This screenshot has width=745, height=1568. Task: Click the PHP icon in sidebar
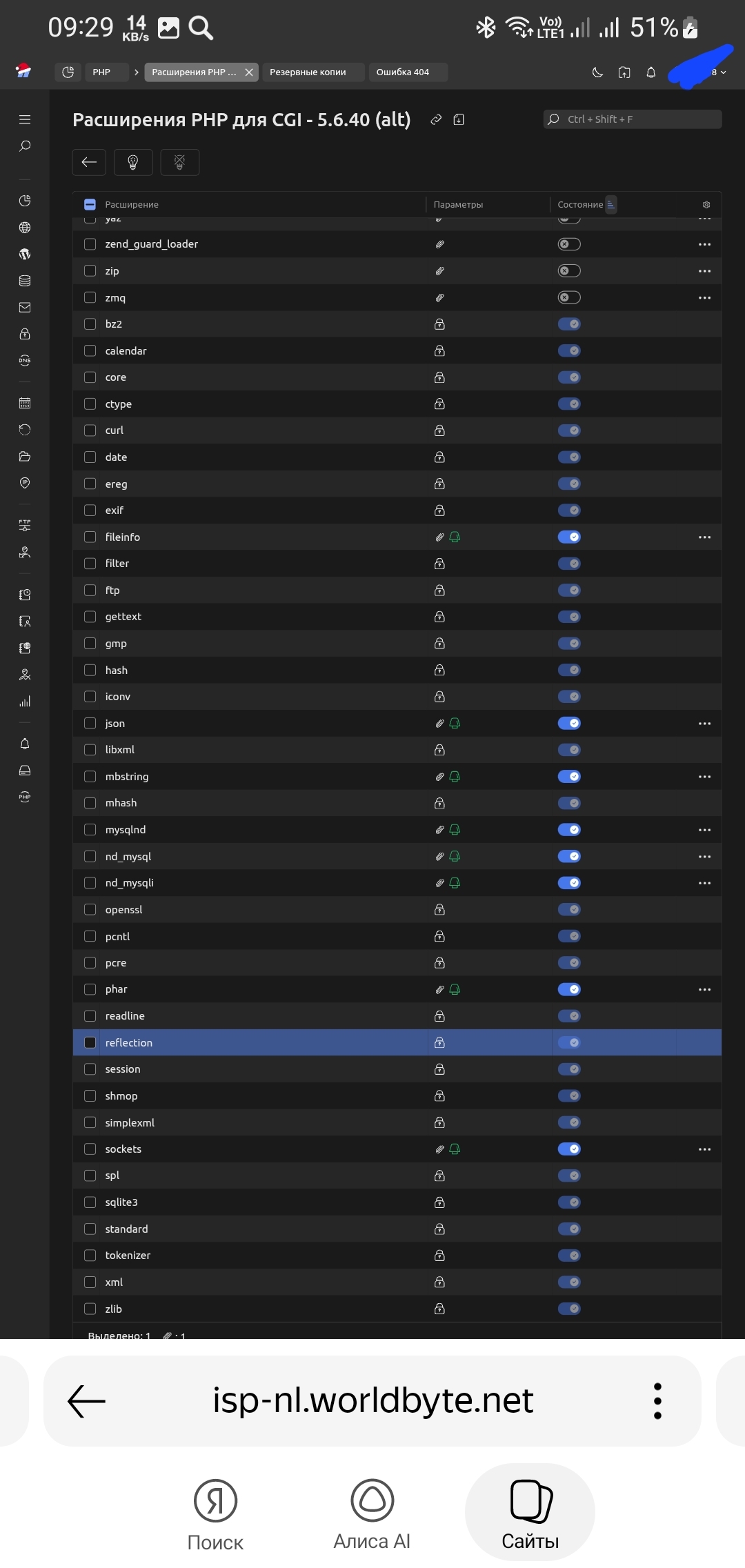coord(25,797)
